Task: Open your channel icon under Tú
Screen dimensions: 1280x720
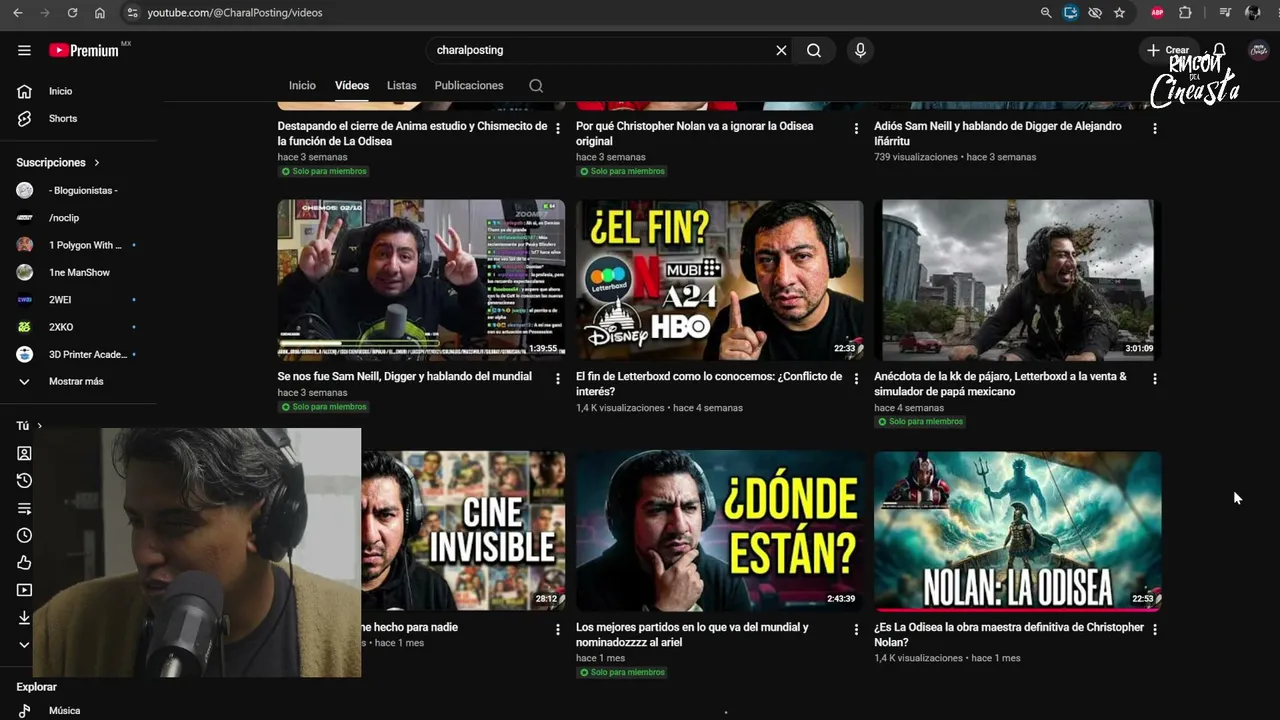Action: coord(25,453)
